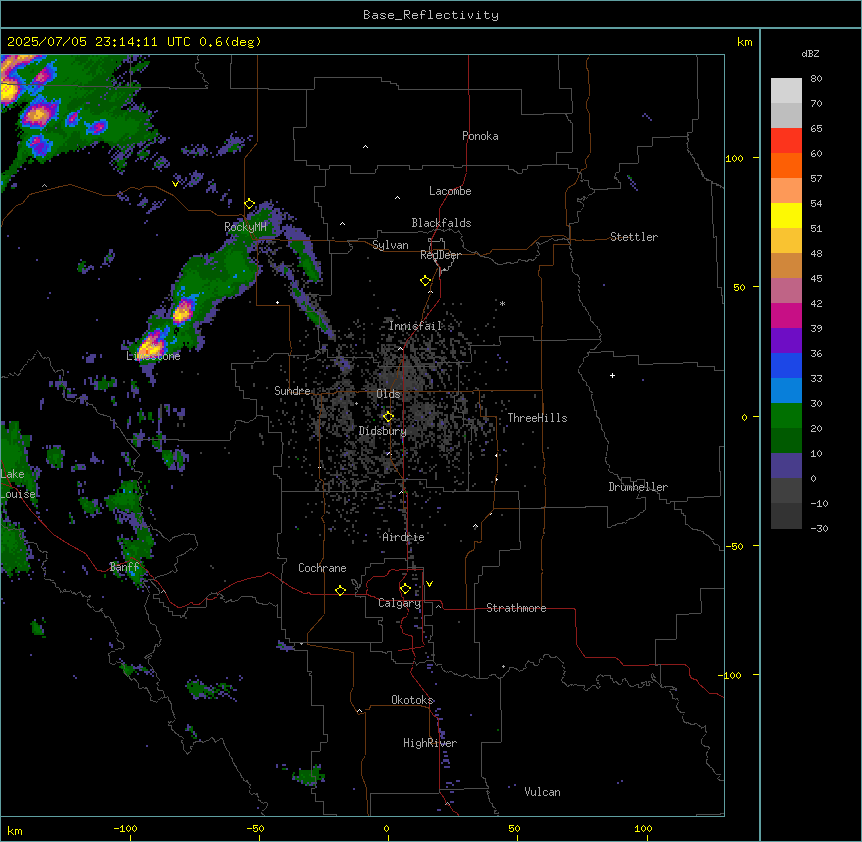Click the Limestone label near the storm cell
The height and width of the screenshot is (842, 862).
tap(153, 356)
